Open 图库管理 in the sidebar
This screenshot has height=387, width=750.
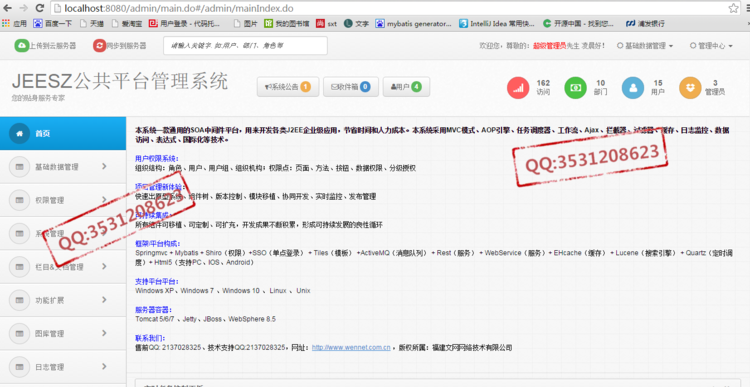pos(63,333)
